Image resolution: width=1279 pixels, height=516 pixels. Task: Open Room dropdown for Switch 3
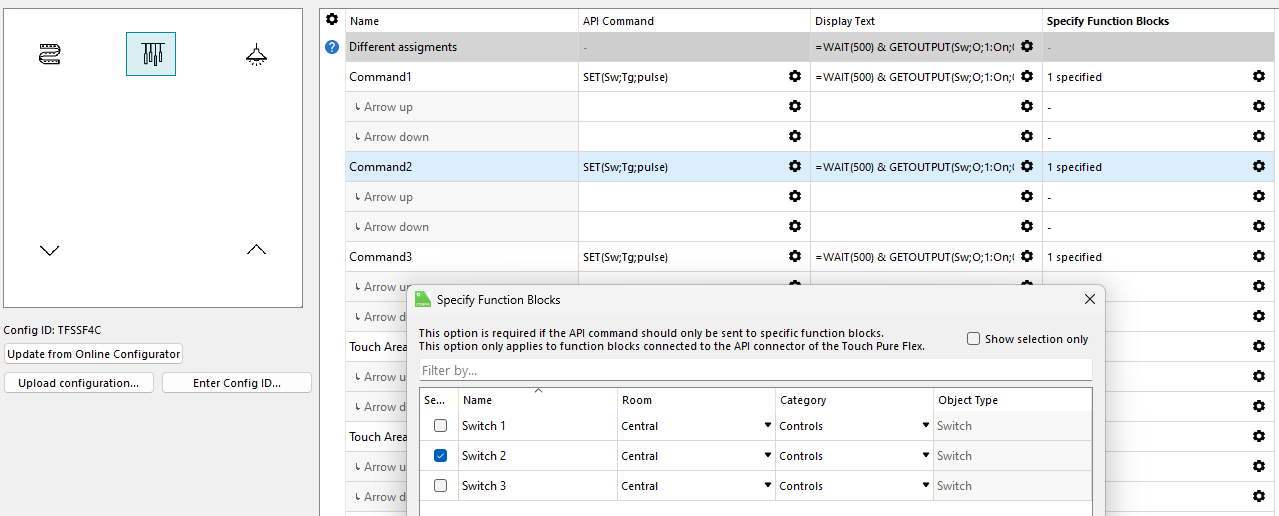coord(768,486)
